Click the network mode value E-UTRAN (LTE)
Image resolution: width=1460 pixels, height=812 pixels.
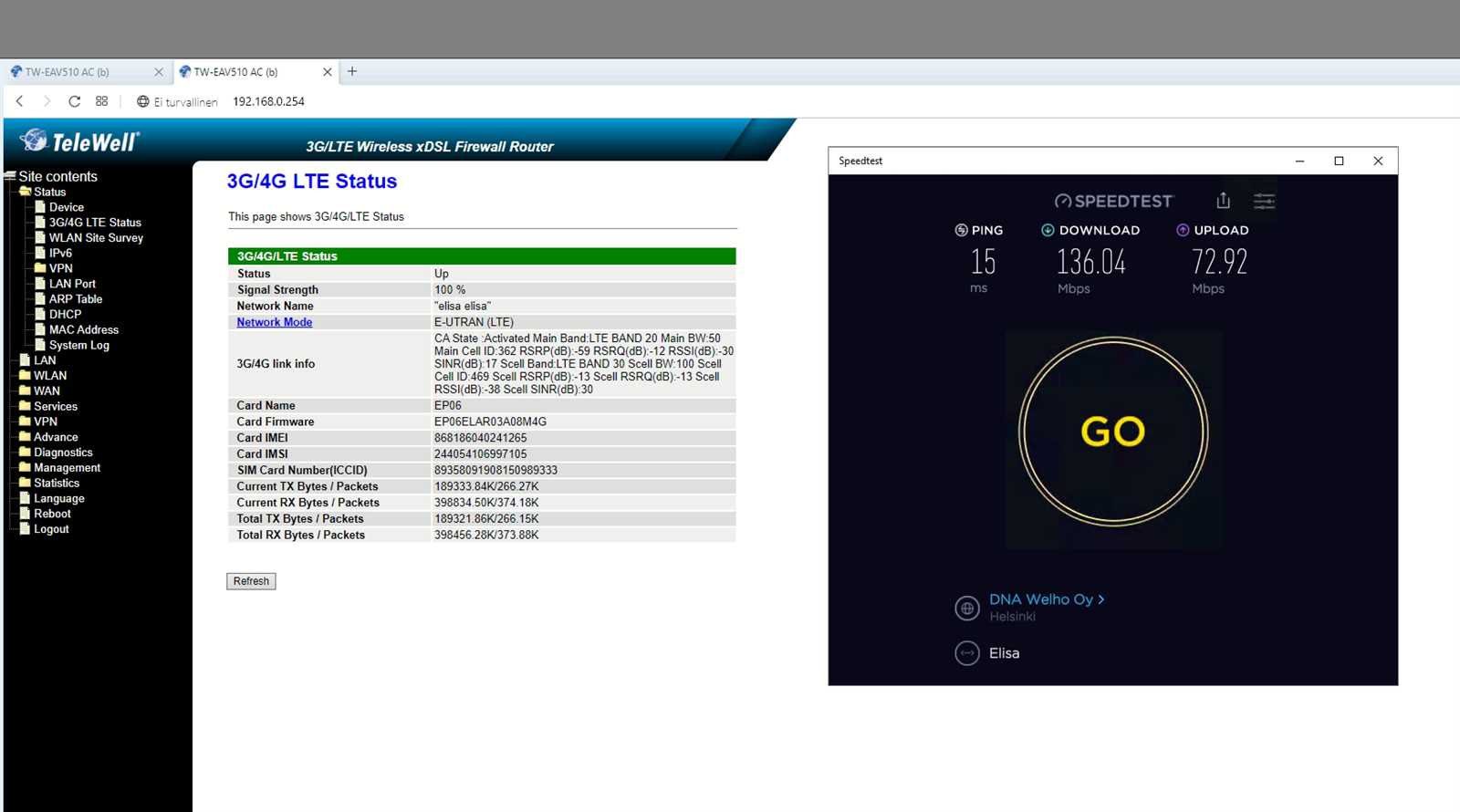coord(474,322)
